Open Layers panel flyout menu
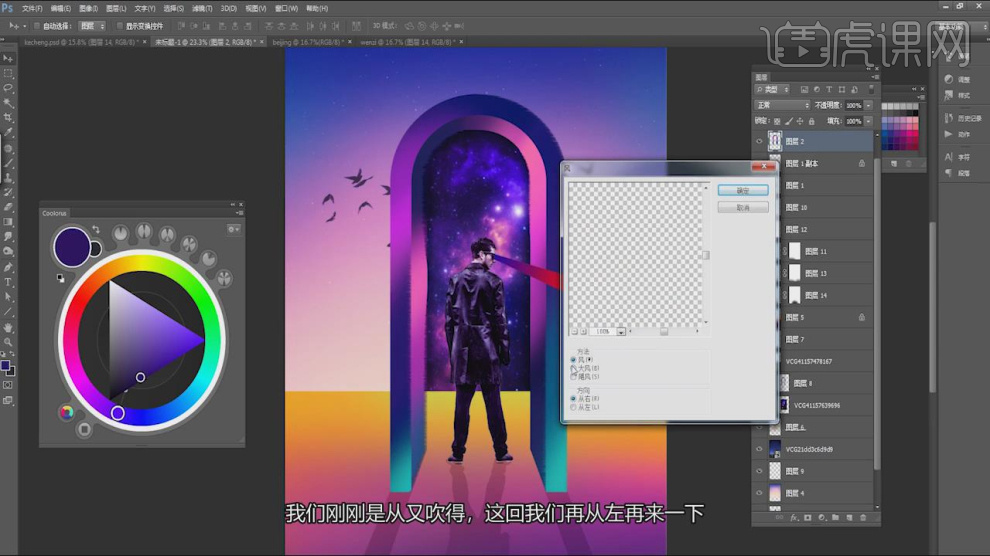This screenshot has width=990, height=556. click(x=875, y=77)
